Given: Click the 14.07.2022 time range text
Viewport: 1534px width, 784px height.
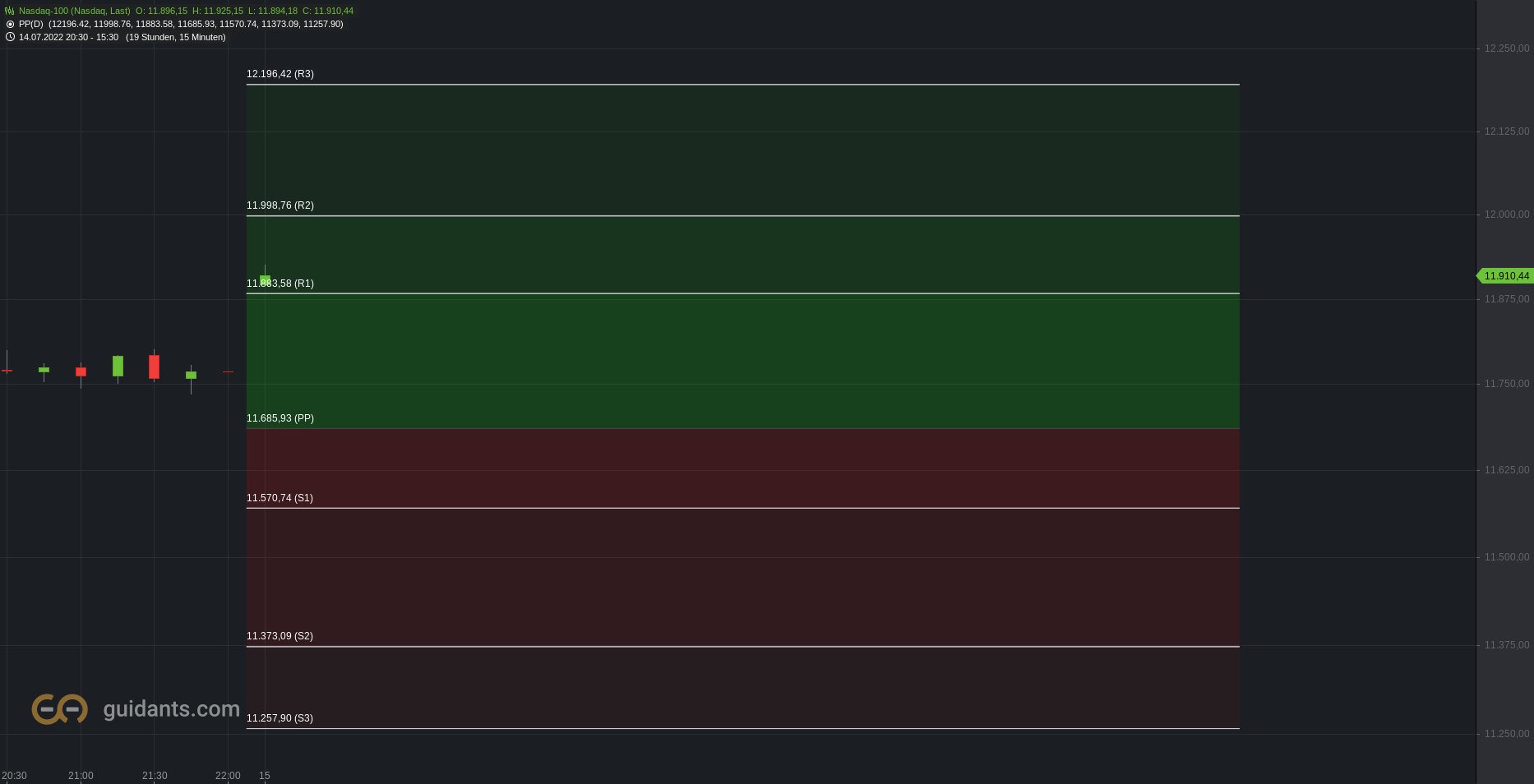Looking at the screenshot, I should (69, 37).
